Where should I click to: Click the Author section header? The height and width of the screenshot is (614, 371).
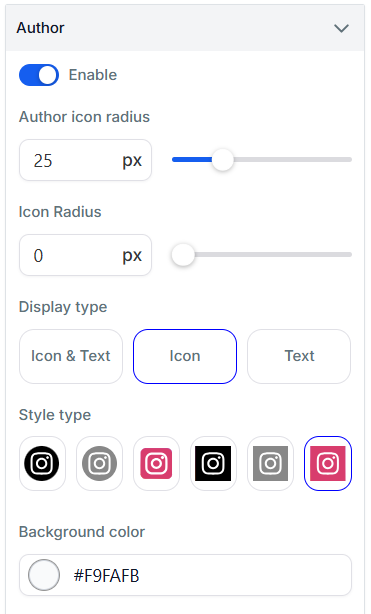click(185, 28)
